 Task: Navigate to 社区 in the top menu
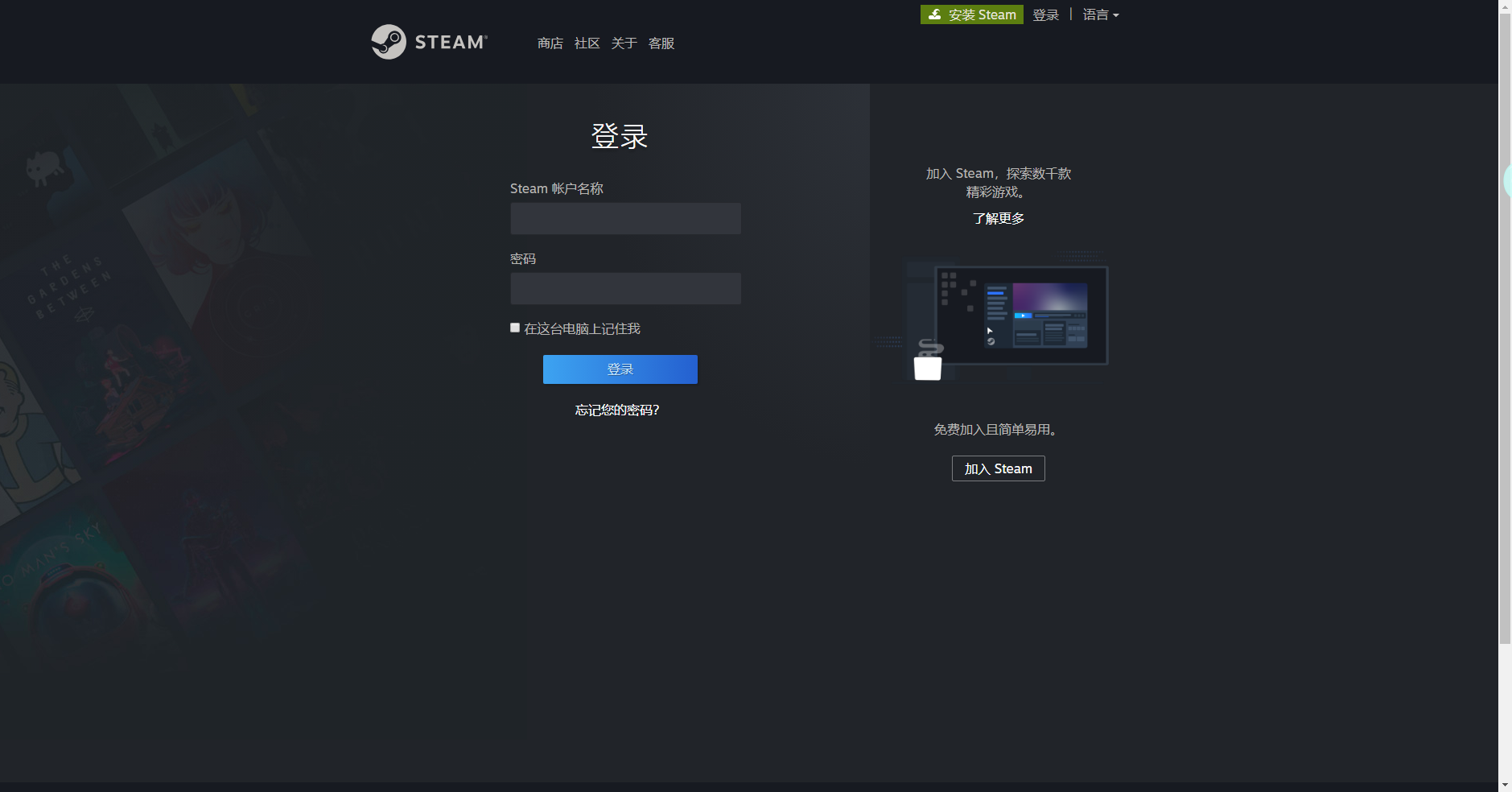click(x=586, y=43)
